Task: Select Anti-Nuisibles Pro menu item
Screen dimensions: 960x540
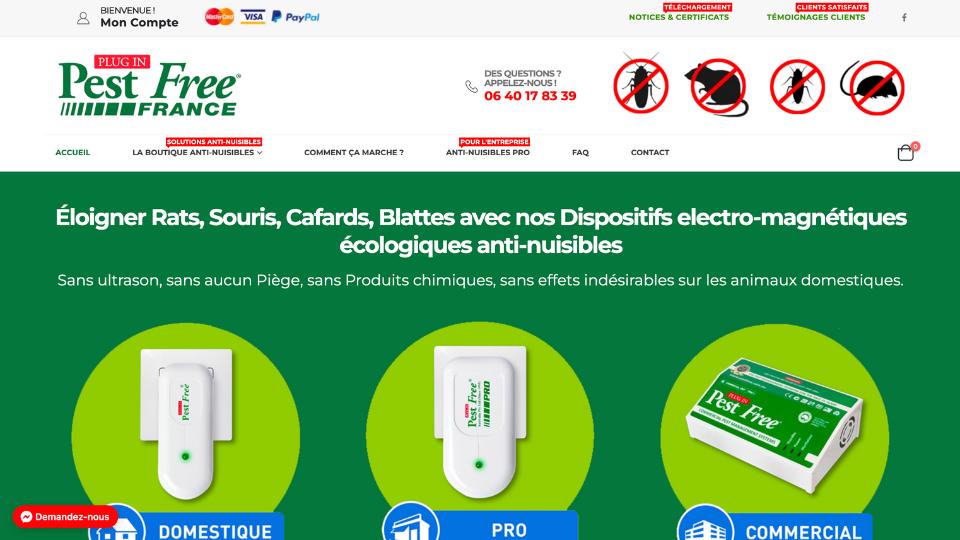Action: point(488,152)
